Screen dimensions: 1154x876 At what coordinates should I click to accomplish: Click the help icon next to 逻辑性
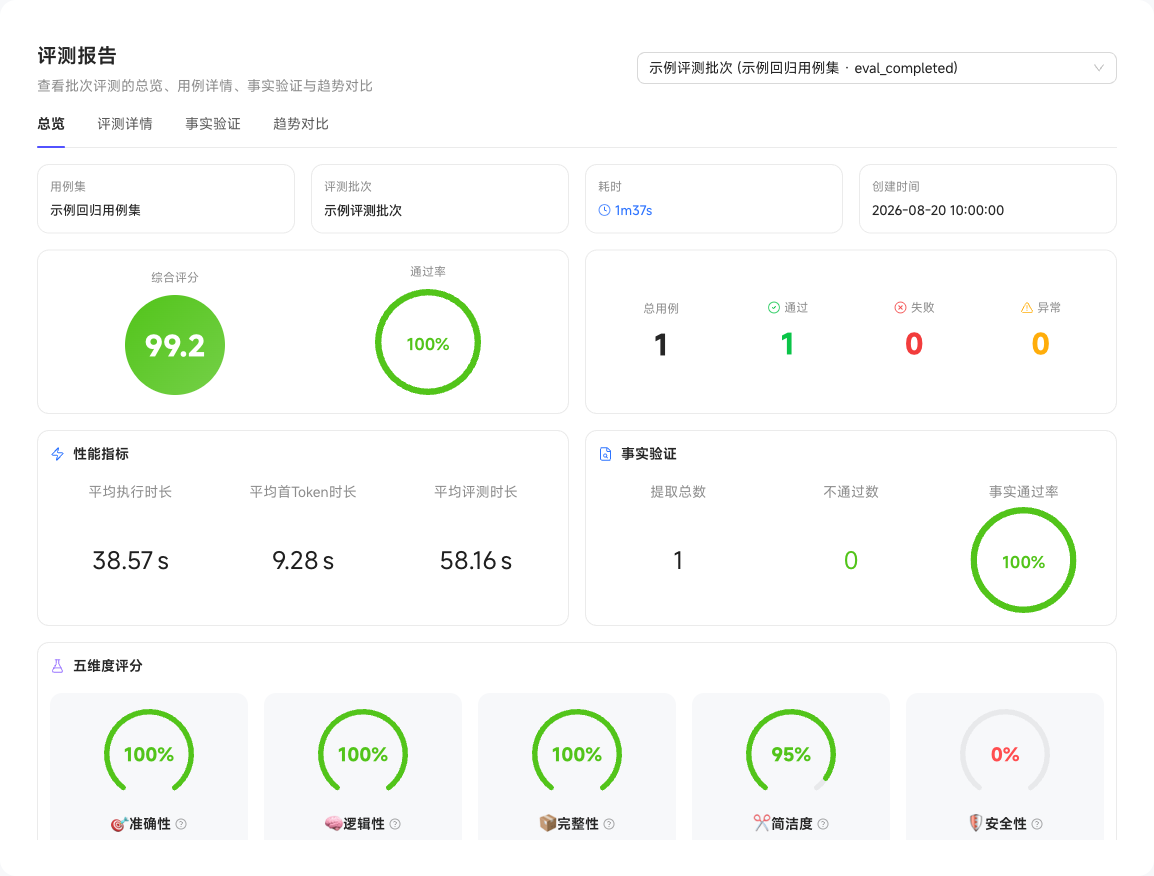[395, 824]
